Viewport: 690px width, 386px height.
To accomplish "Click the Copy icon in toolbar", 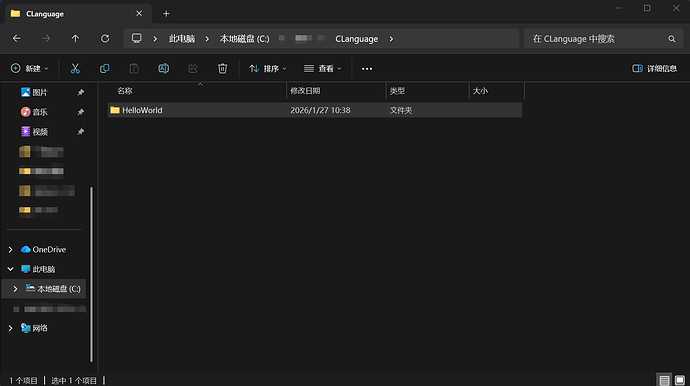I will pos(105,69).
